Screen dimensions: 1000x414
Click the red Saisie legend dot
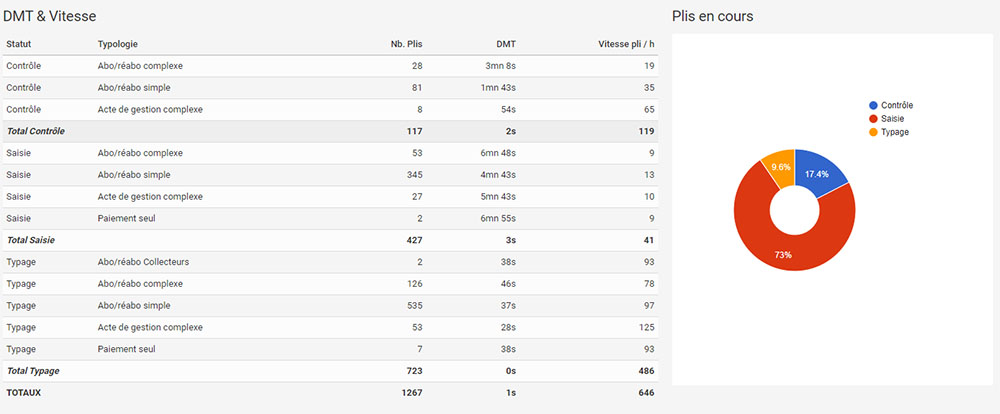click(874, 118)
